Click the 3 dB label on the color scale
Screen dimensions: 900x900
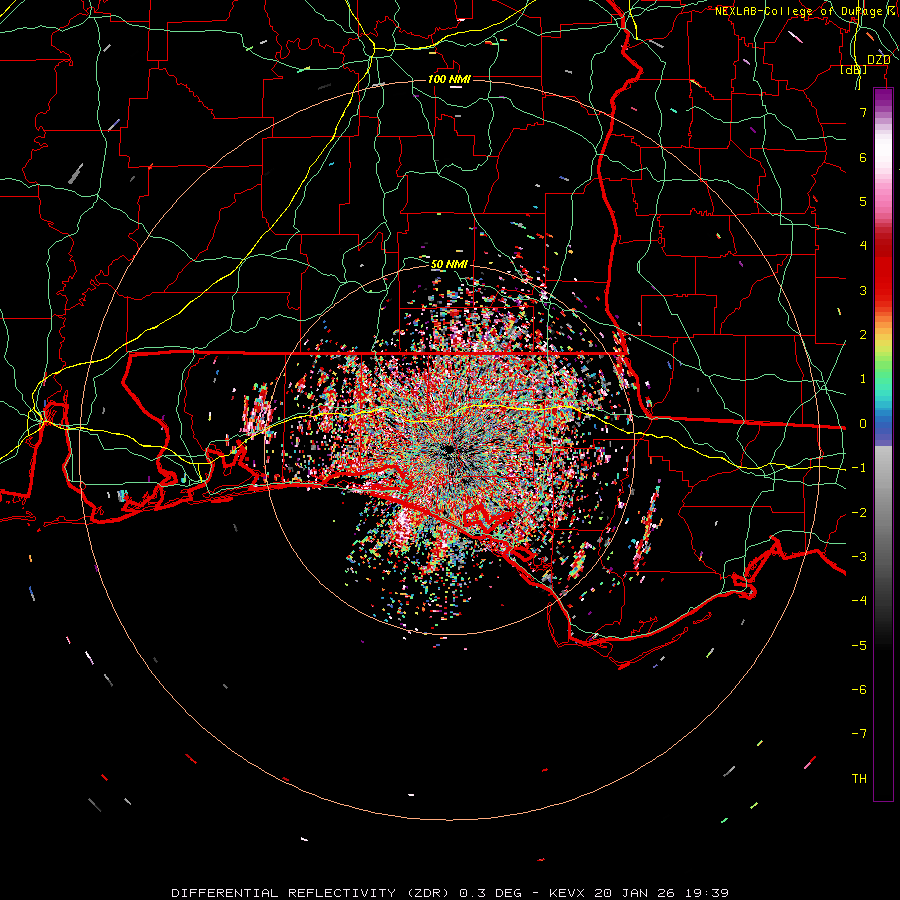tap(863, 290)
